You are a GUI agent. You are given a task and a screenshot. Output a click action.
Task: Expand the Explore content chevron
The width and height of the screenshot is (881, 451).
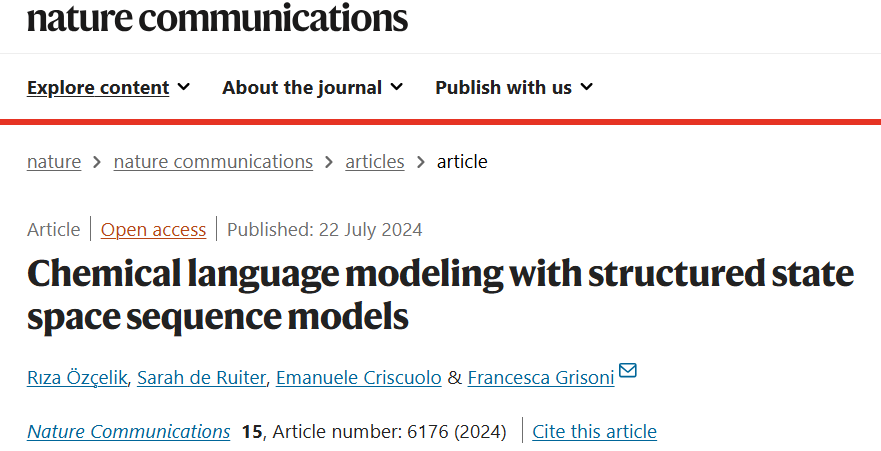click(184, 87)
